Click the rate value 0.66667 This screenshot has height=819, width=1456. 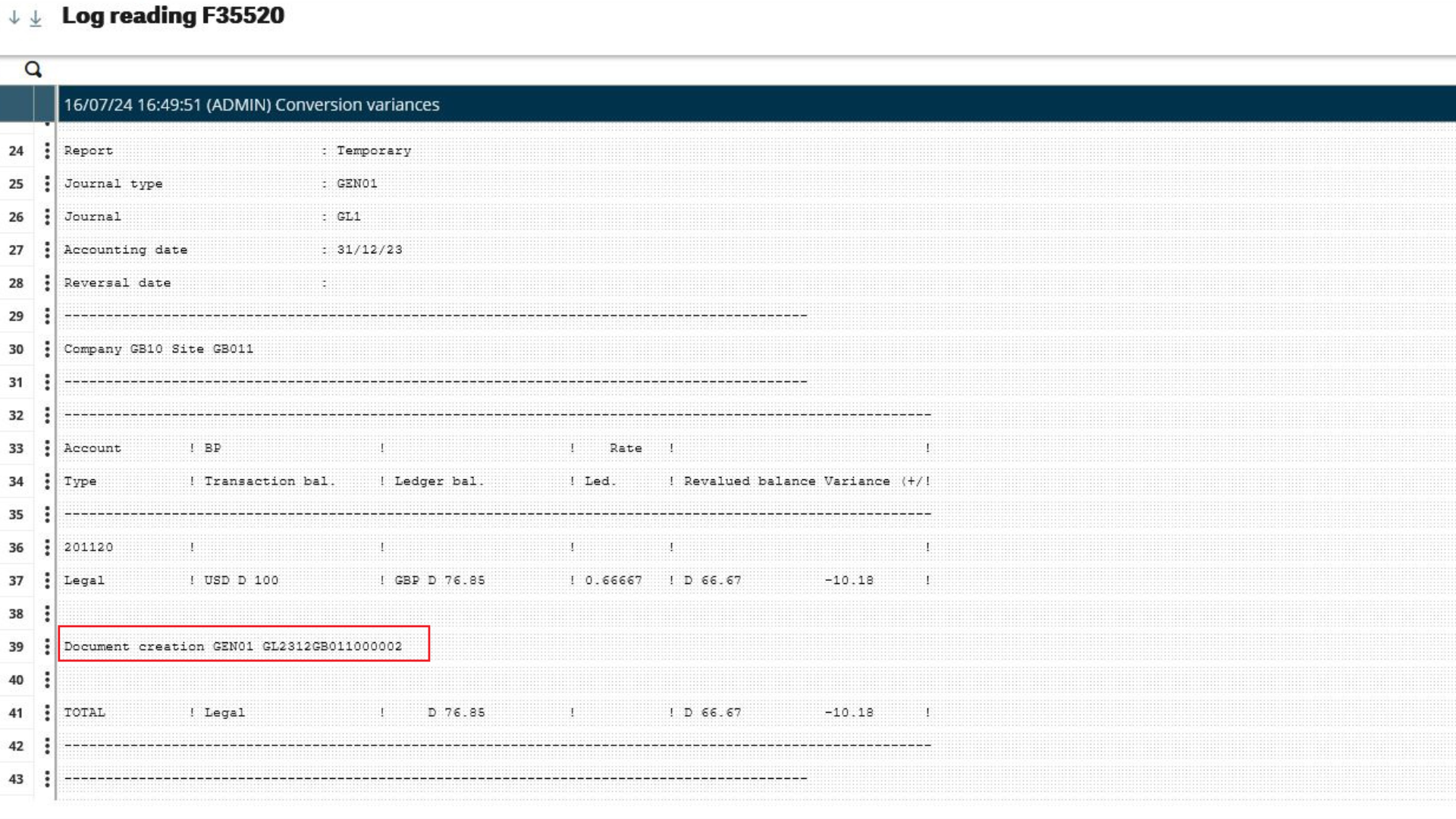pyautogui.click(x=613, y=580)
